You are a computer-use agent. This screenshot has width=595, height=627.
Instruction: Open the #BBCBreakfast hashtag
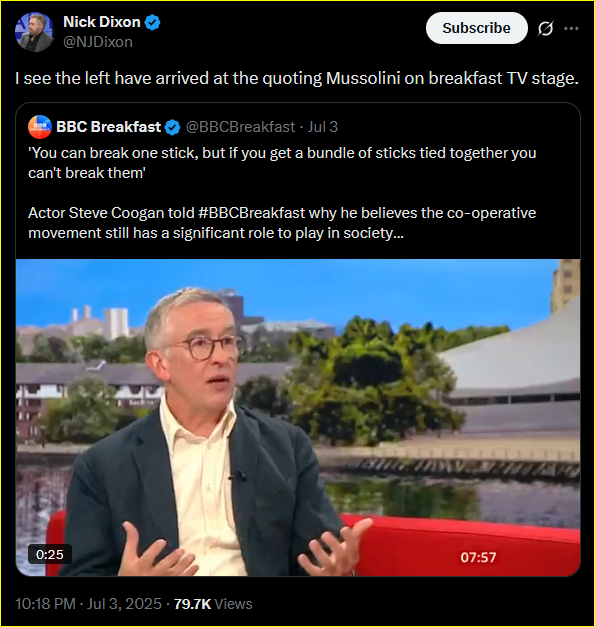click(x=252, y=213)
